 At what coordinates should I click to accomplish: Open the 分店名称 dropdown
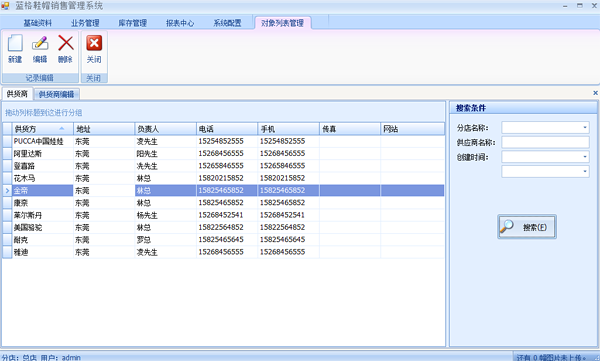point(585,127)
